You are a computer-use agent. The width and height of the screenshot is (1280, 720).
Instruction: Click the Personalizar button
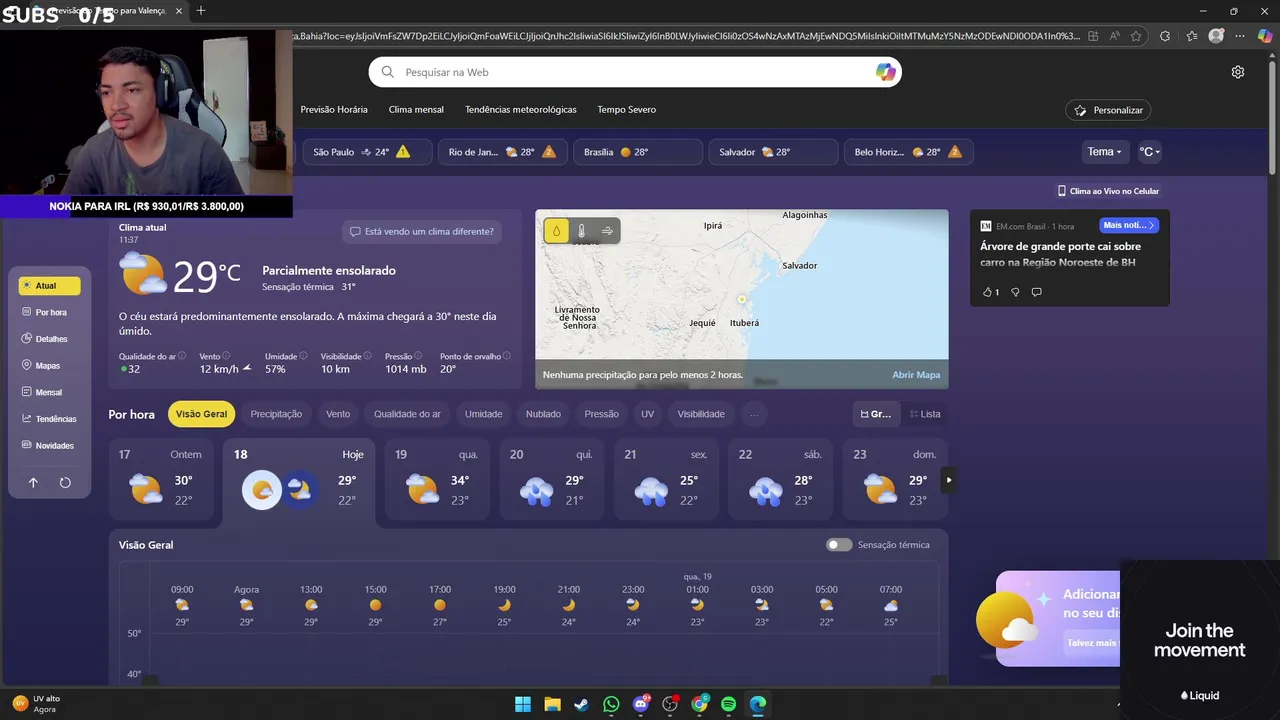pyautogui.click(x=1108, y=110)
